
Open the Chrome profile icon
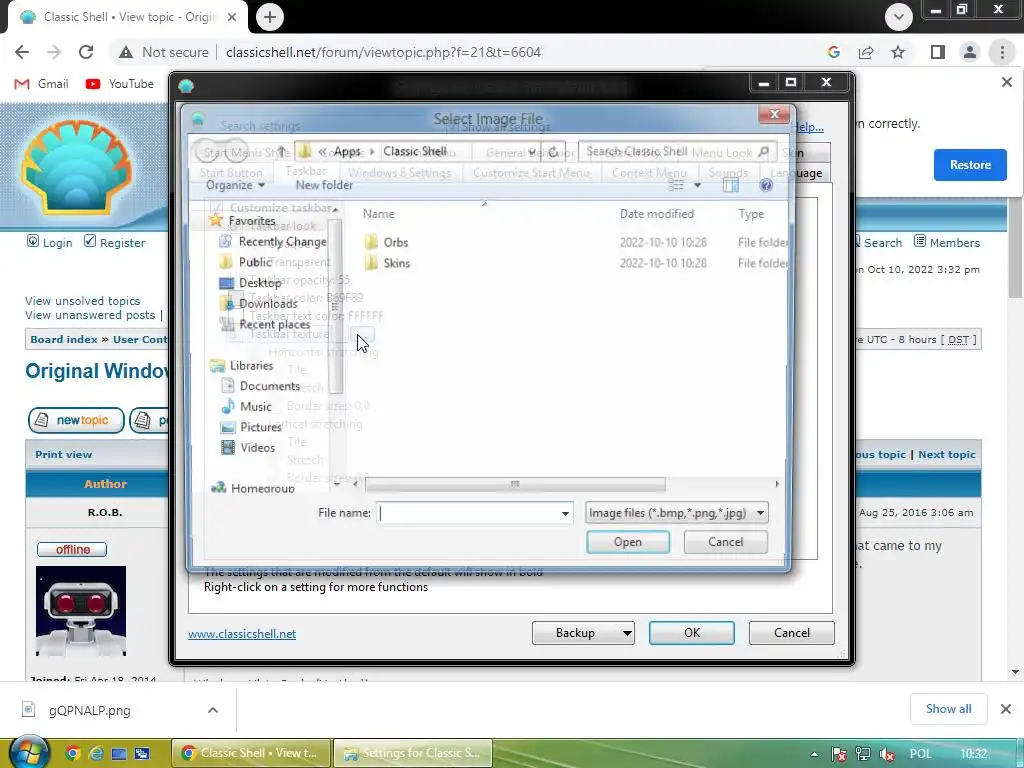[970, 52]
